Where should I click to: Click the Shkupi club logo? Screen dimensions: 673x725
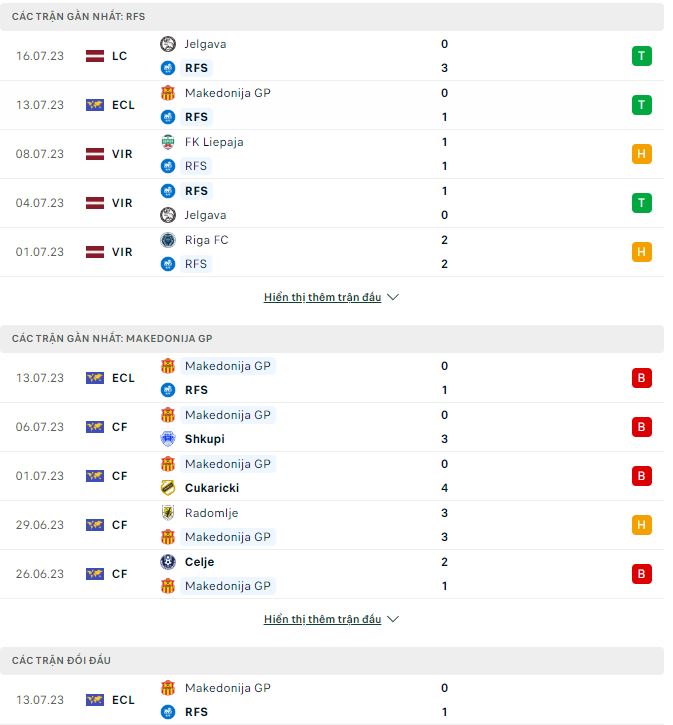point(168,439)
